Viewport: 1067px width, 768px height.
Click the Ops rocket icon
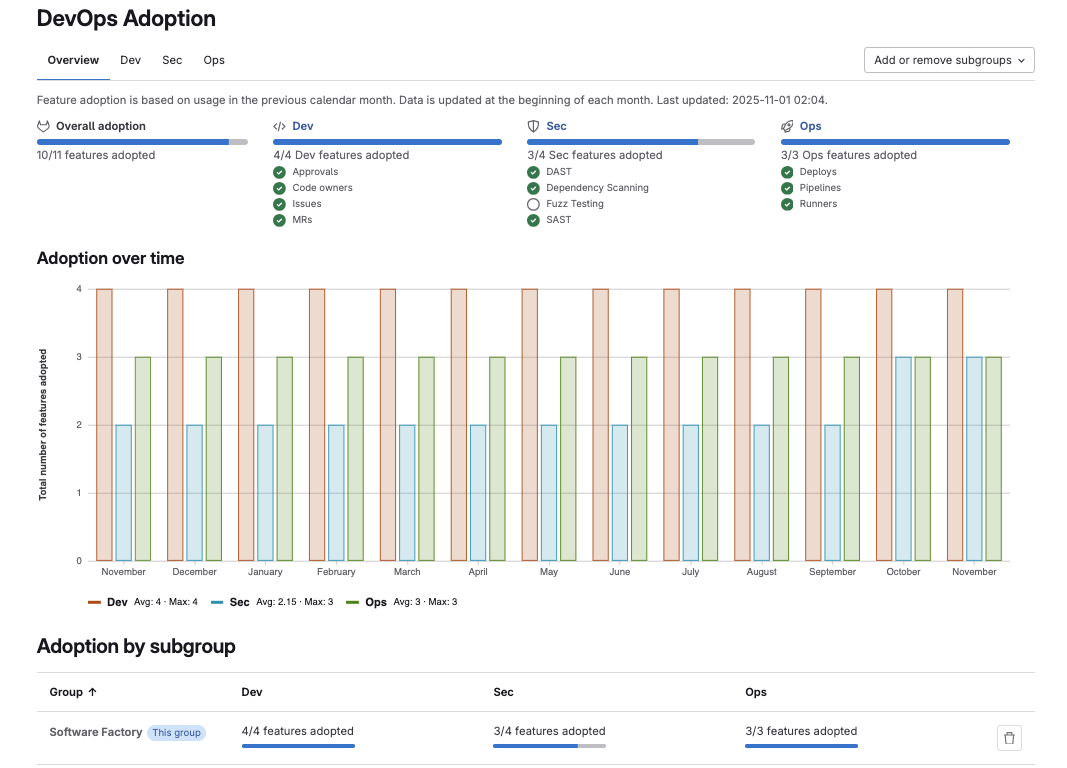[787, 127]
